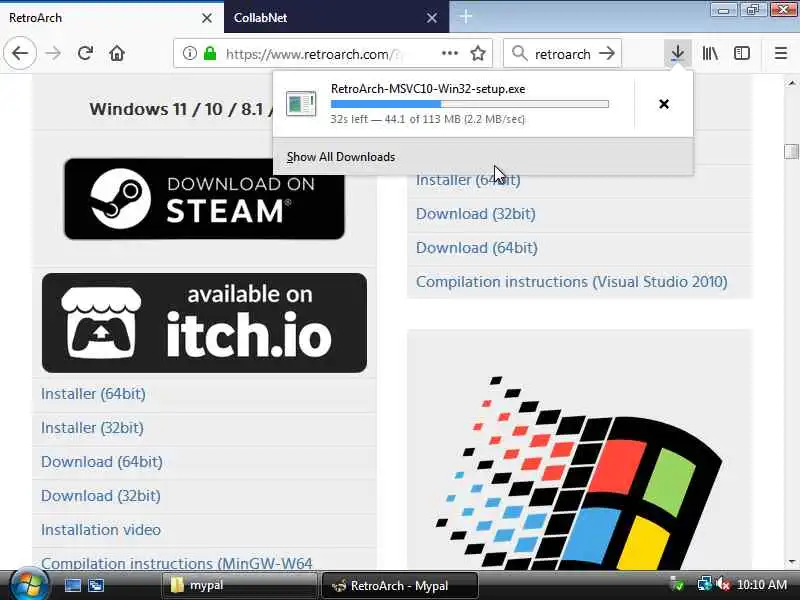Open RetroArch - Mypal taskbar button
This screenshot has height=600, width=800.
[399, 585]
